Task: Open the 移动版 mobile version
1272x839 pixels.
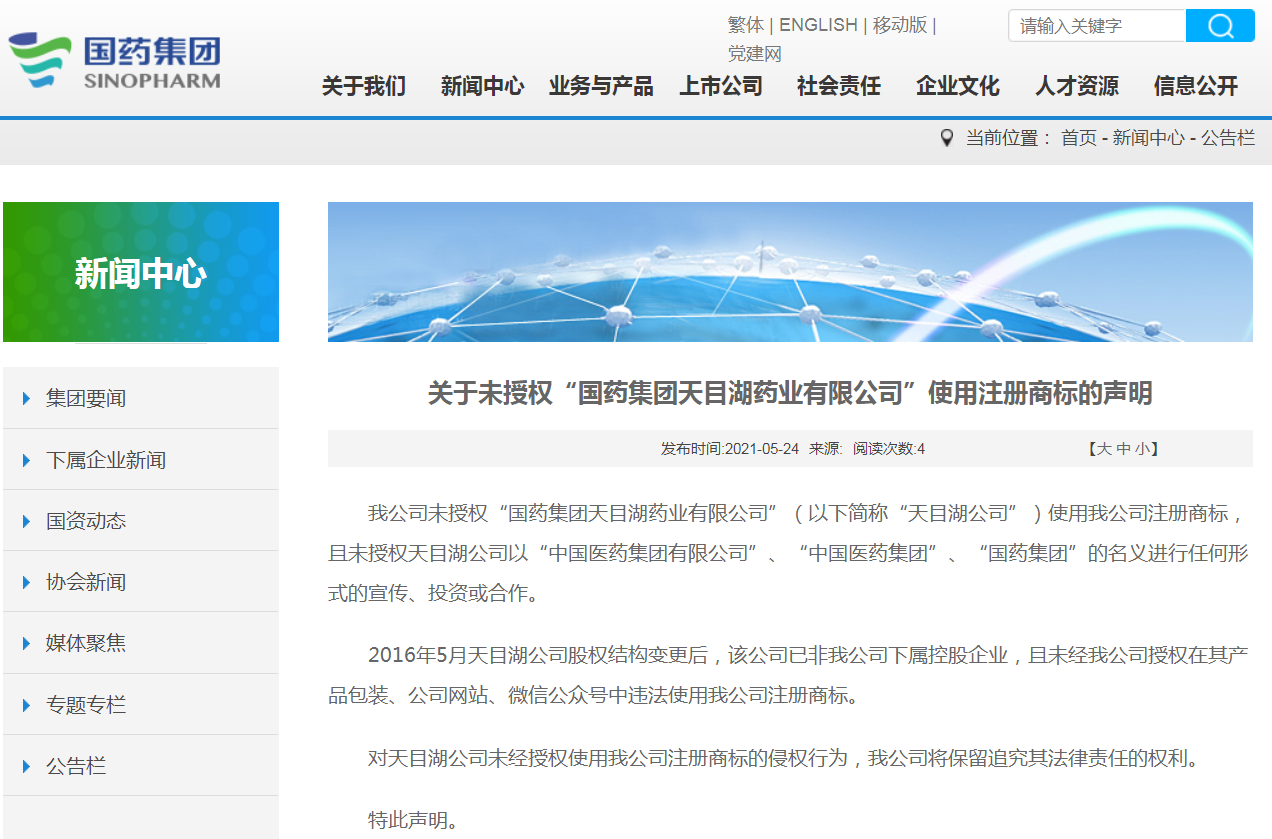Action: click(900, 25)
